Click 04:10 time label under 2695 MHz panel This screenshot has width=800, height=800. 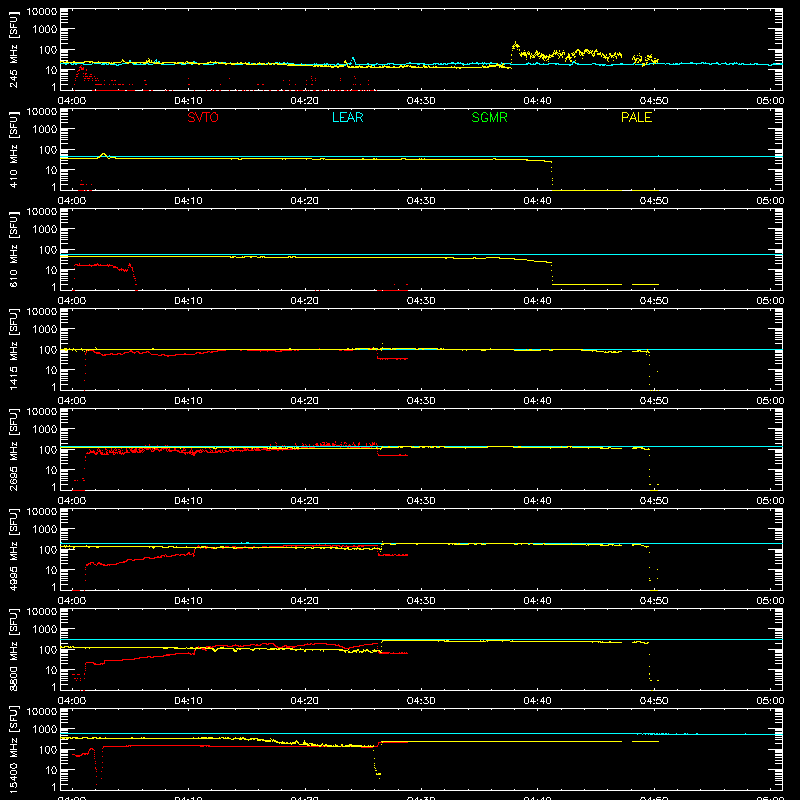click(188, 501)
